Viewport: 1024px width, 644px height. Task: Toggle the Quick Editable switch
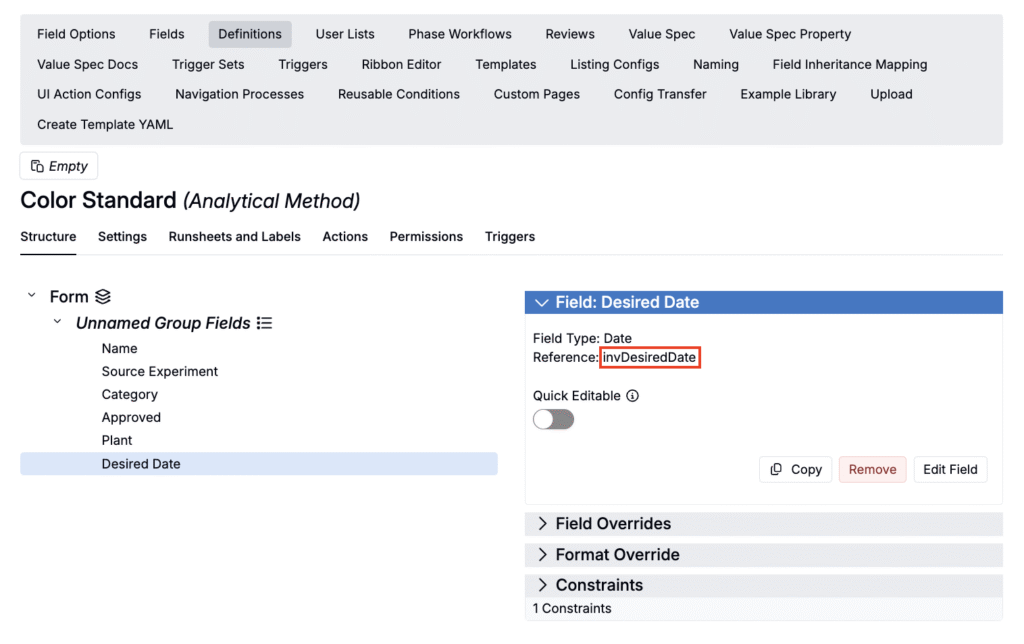(x=553, y=419)
